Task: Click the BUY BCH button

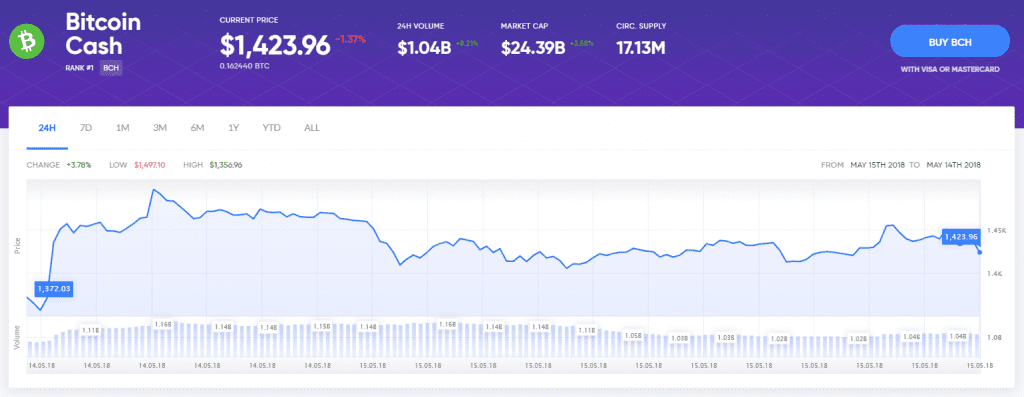Action: (950, 42)
